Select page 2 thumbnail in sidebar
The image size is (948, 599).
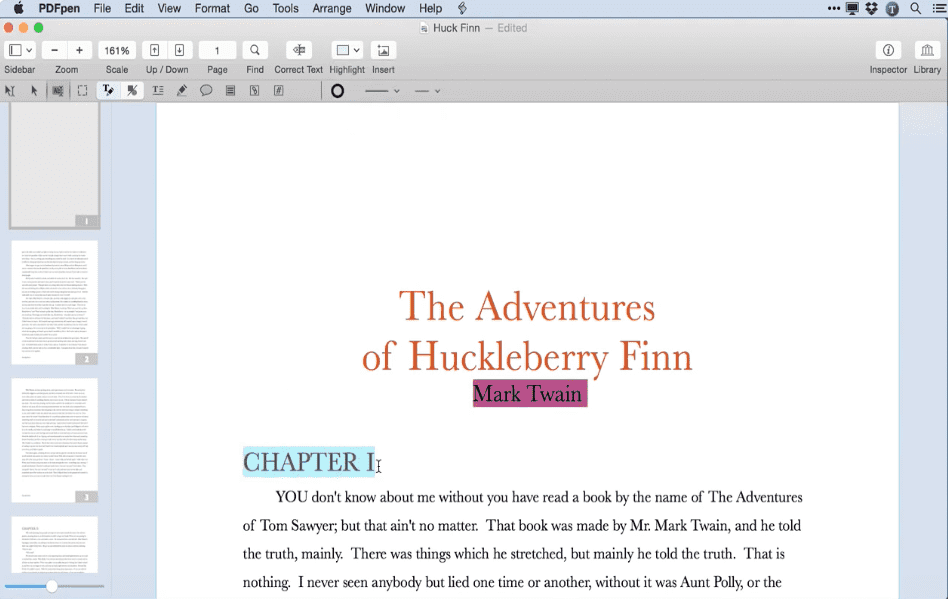tap(54, 303)
